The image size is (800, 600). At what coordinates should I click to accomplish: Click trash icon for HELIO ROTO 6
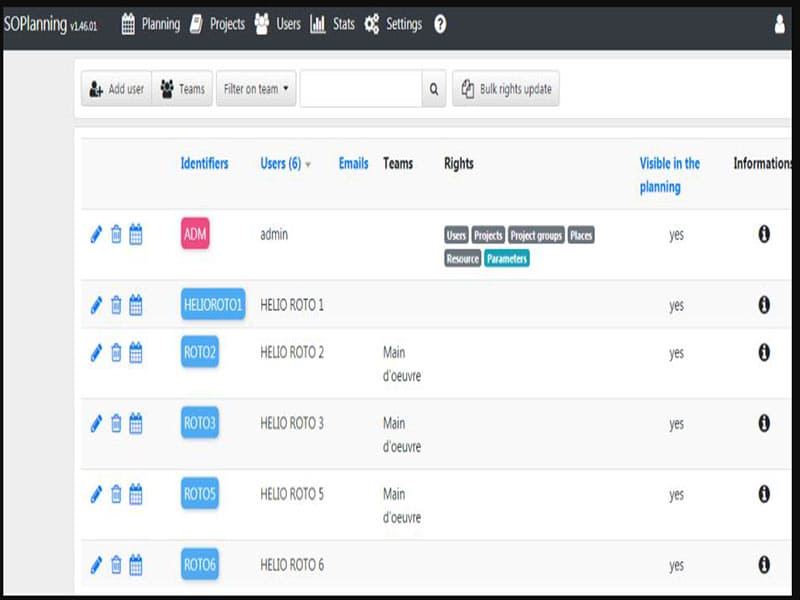[x=116, y=565]
